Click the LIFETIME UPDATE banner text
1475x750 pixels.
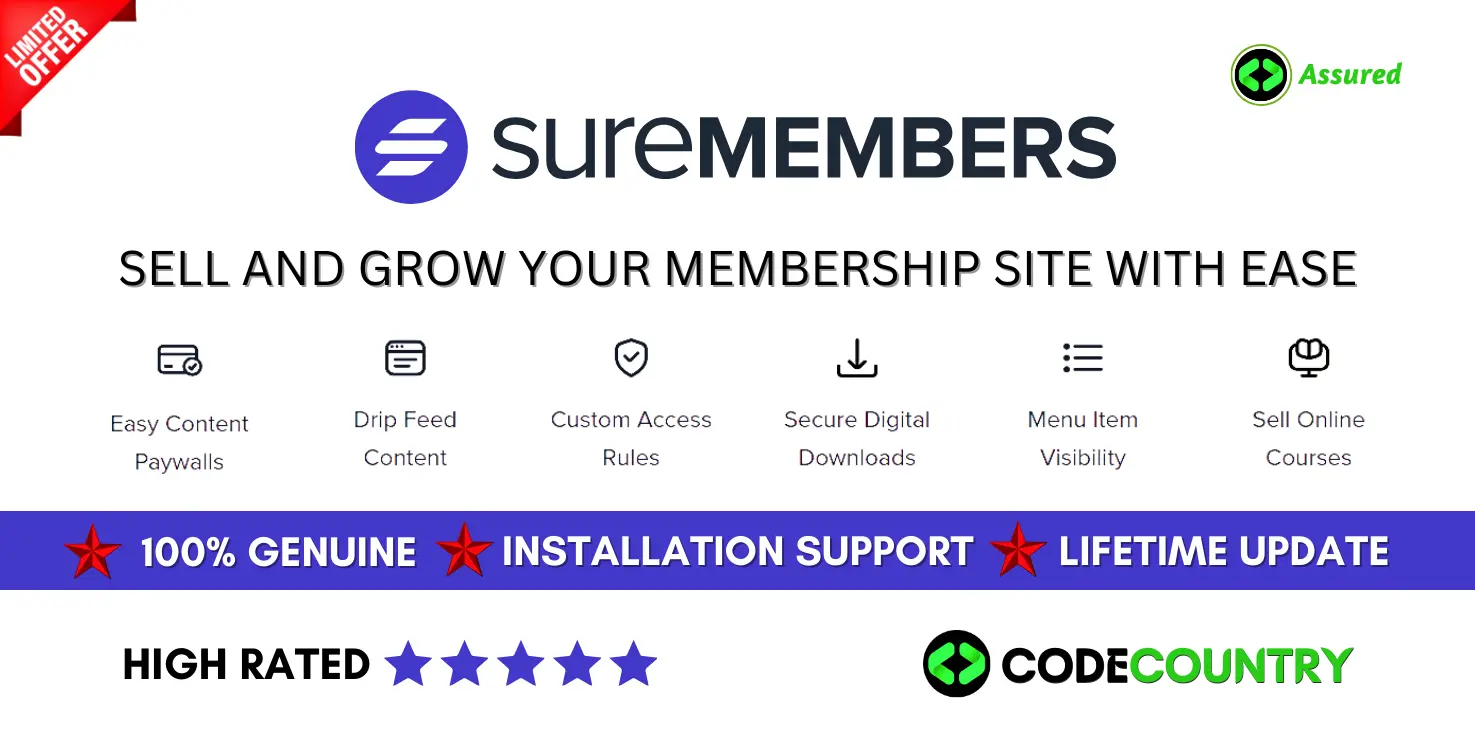(1224, 551)
